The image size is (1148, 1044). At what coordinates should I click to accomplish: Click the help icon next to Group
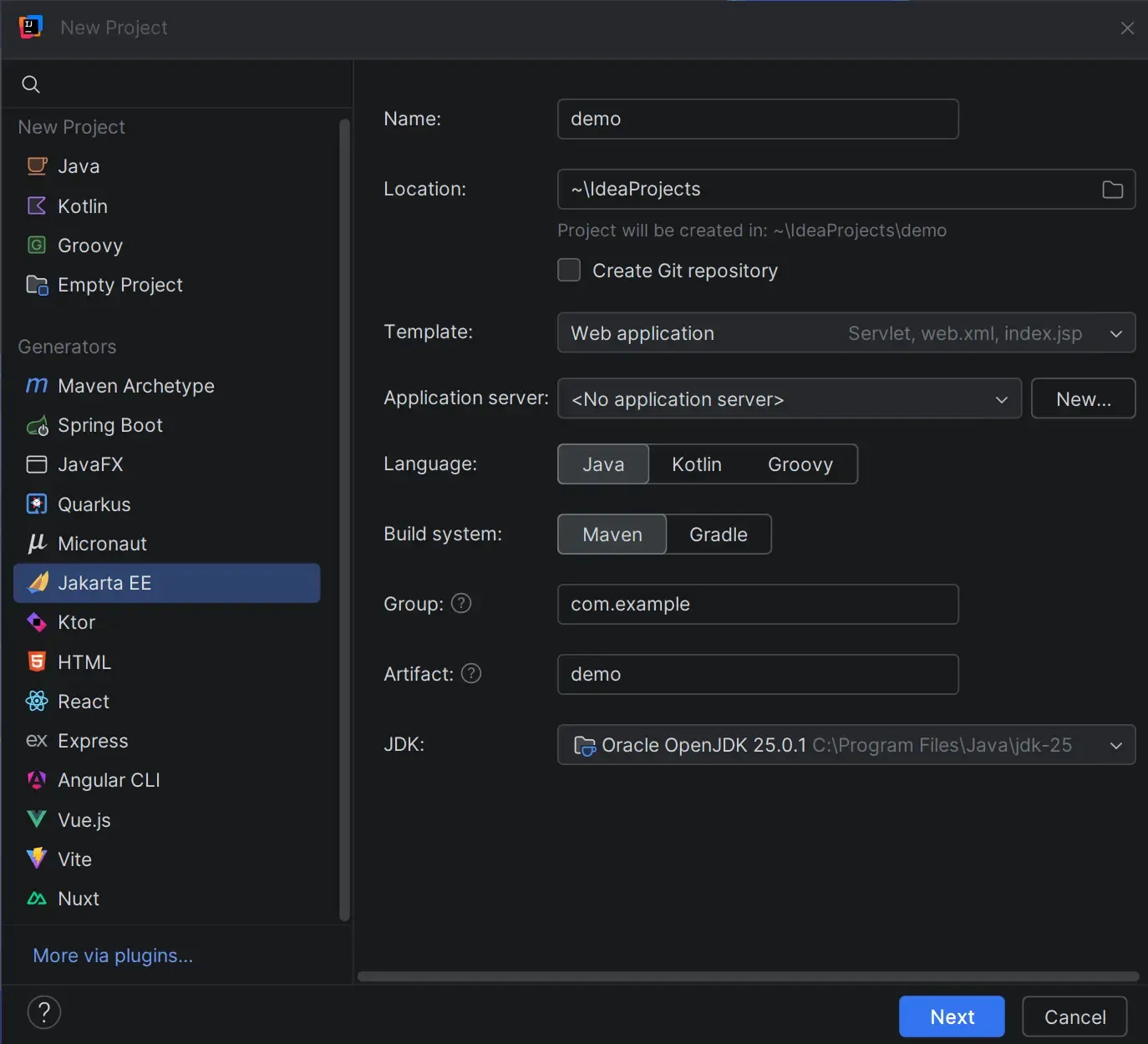tap(461, 603)
